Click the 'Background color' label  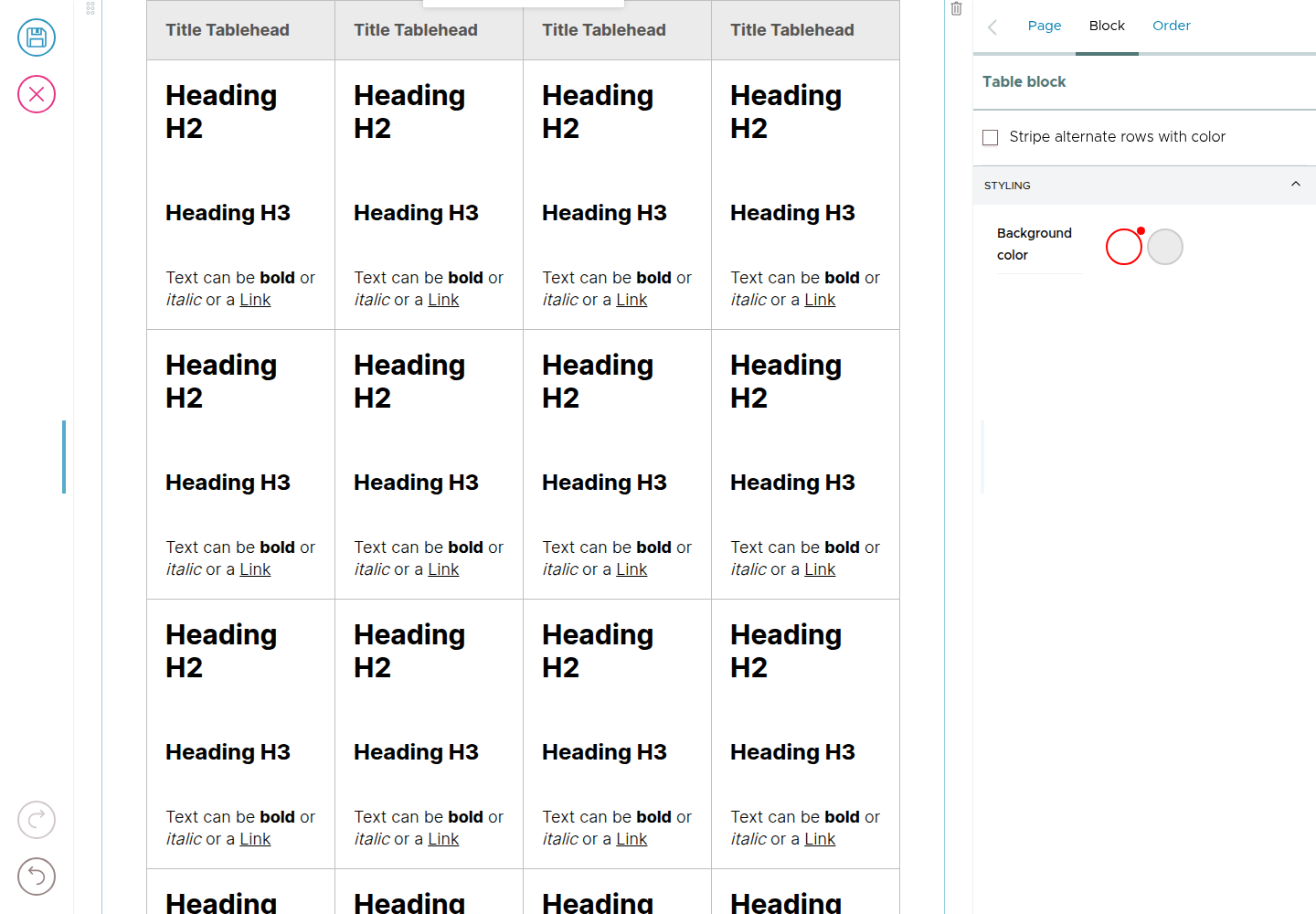1035,244
